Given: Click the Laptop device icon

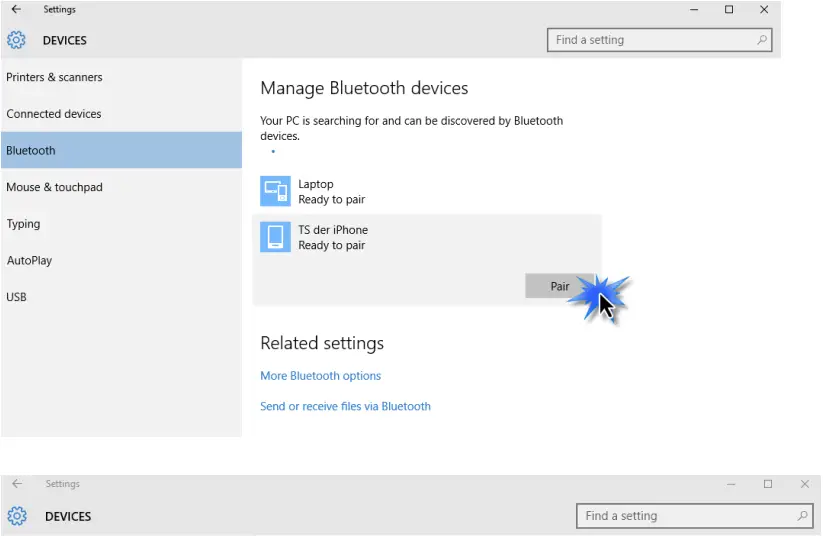Looking at the screenshot, I should pyautogui.click(x=275, y=191).
